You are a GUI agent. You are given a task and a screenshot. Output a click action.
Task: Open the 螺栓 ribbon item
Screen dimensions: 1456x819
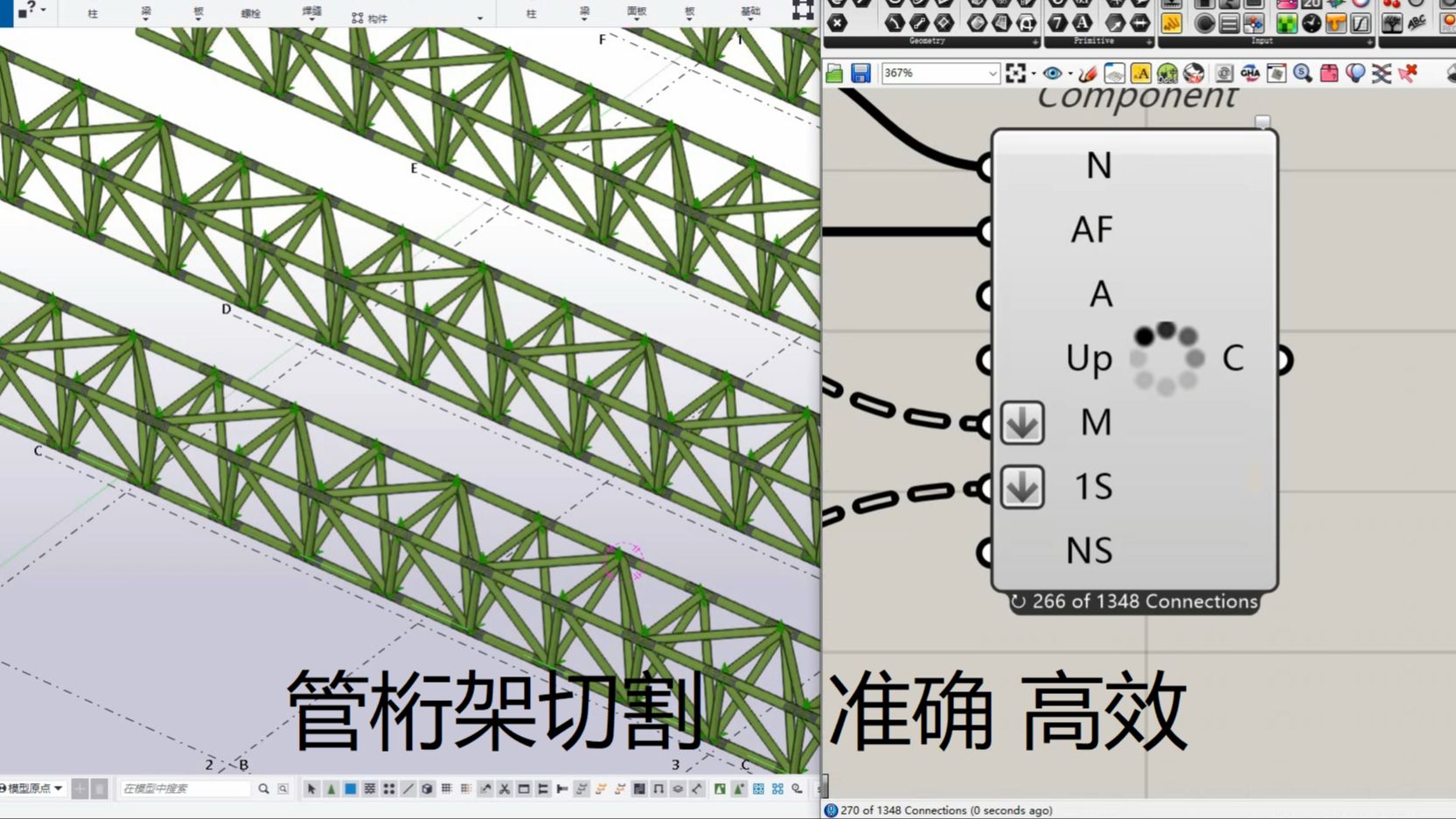[251, 13]
